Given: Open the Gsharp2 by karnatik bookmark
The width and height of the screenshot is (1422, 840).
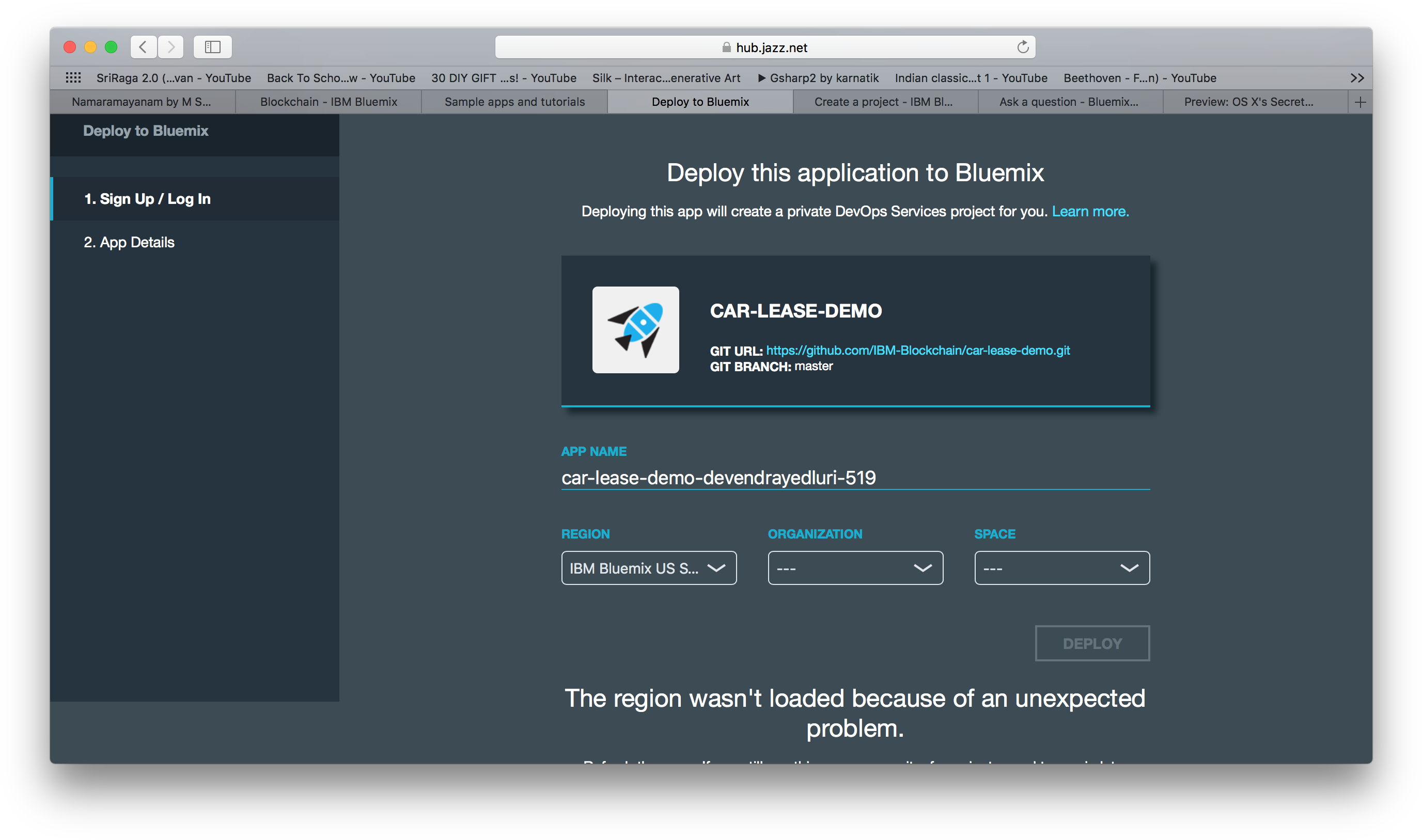Looking at the screenshot, I should click(x=818, y=78).
